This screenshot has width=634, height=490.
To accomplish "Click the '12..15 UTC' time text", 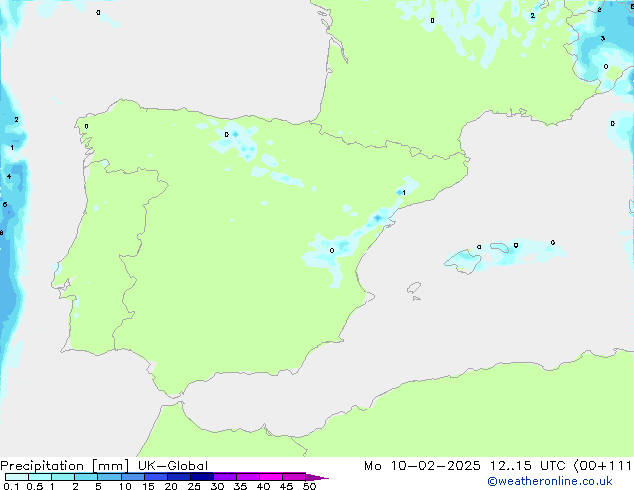I will click(527, 466).
